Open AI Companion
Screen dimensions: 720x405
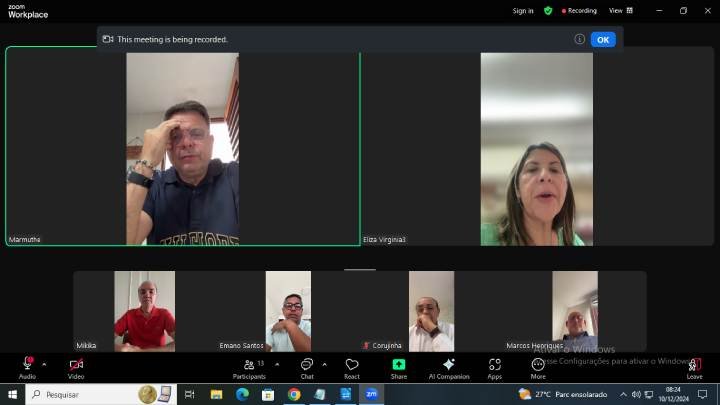[449, 368]
